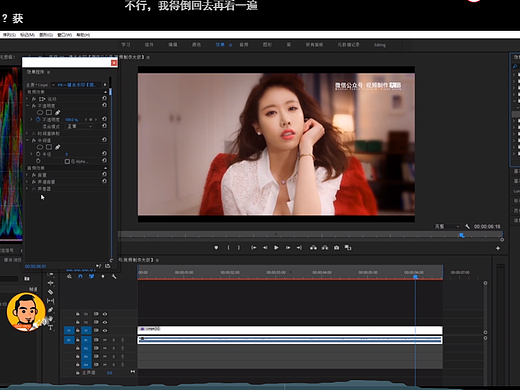This screenshot has height=390, width=520.
Task: Enable voice-over record on A1
Action: coord(123,340)
